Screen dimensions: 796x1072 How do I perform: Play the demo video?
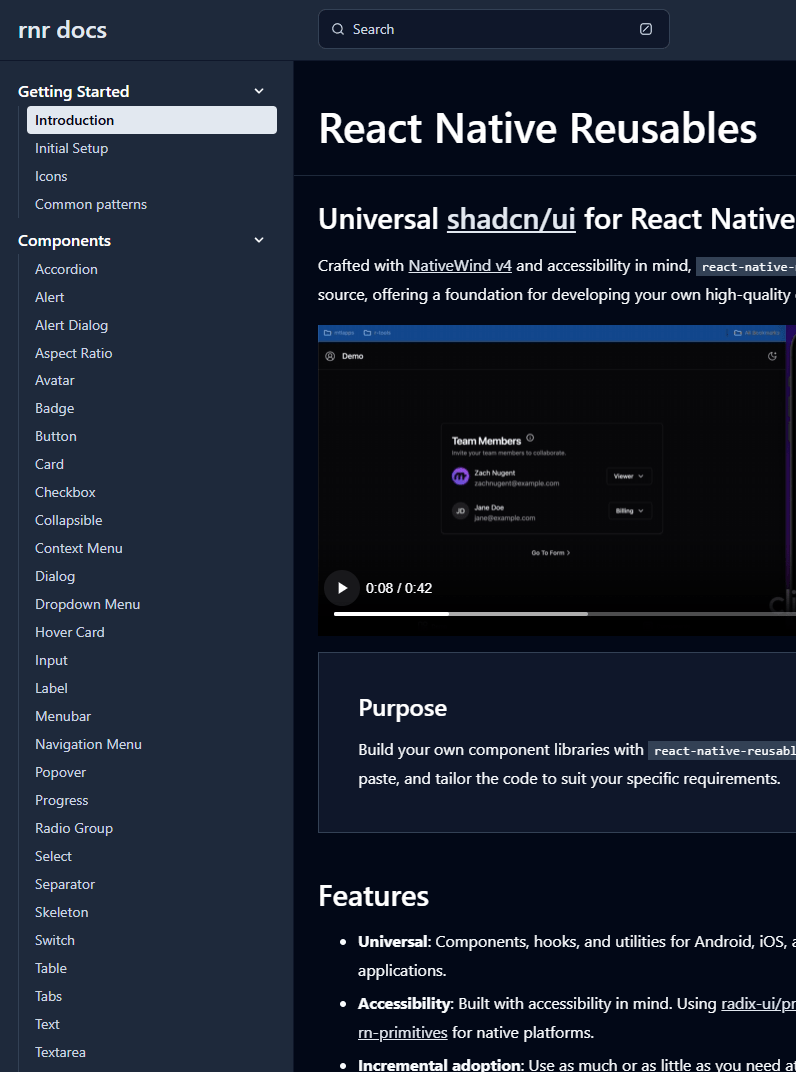click(x=342, y=588)
